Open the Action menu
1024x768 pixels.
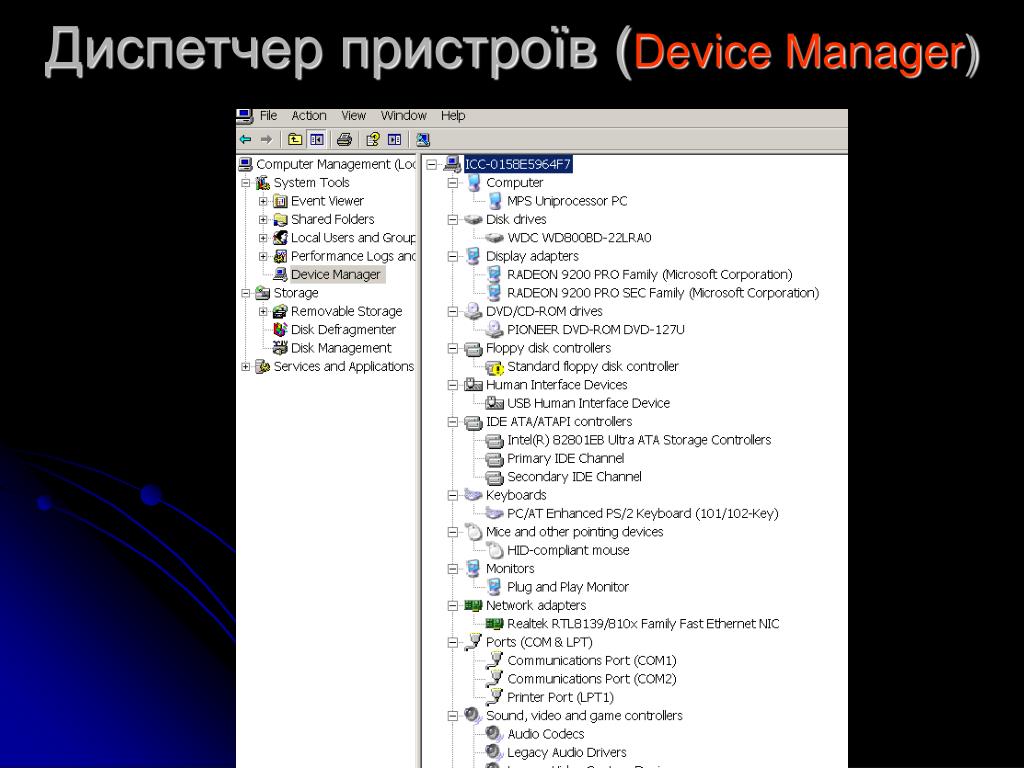coord(309,116)
